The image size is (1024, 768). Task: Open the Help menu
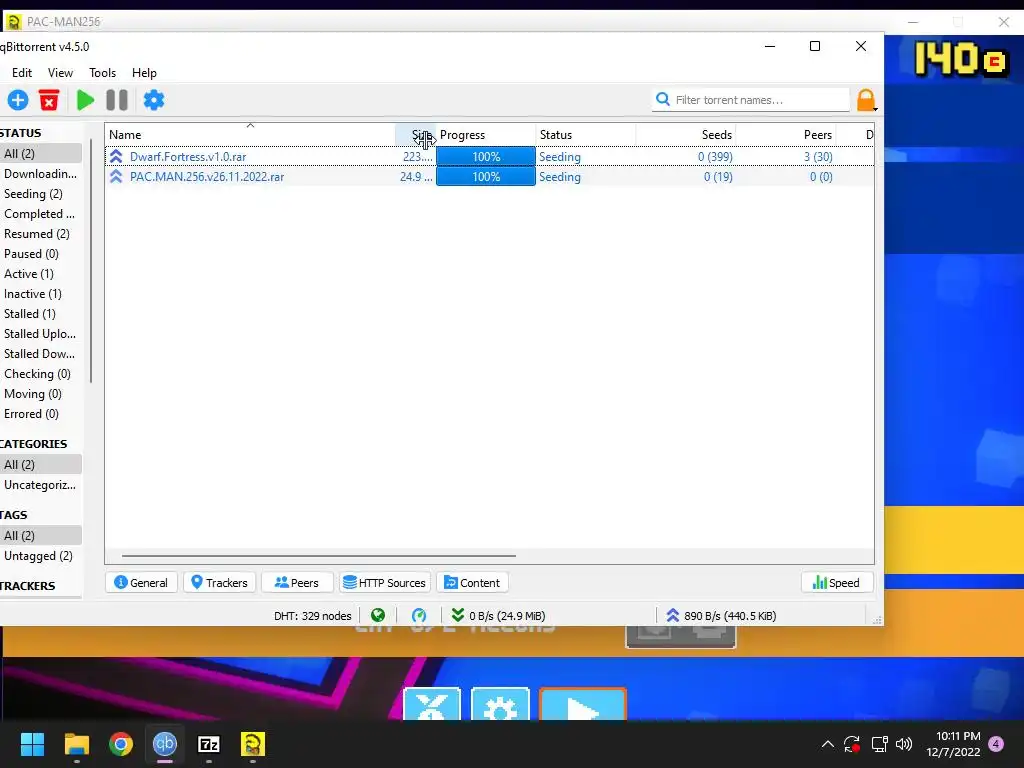tap(144, 72)
